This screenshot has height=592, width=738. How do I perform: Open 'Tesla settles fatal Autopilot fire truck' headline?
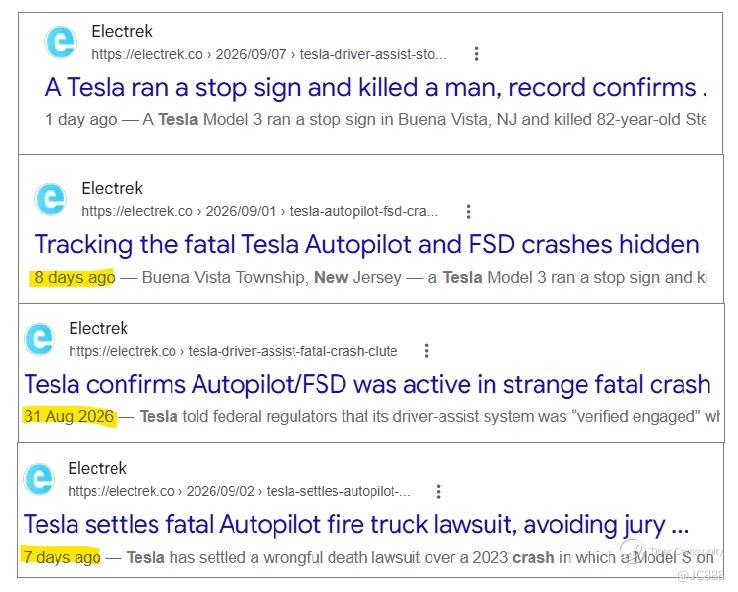click(356, 525)
